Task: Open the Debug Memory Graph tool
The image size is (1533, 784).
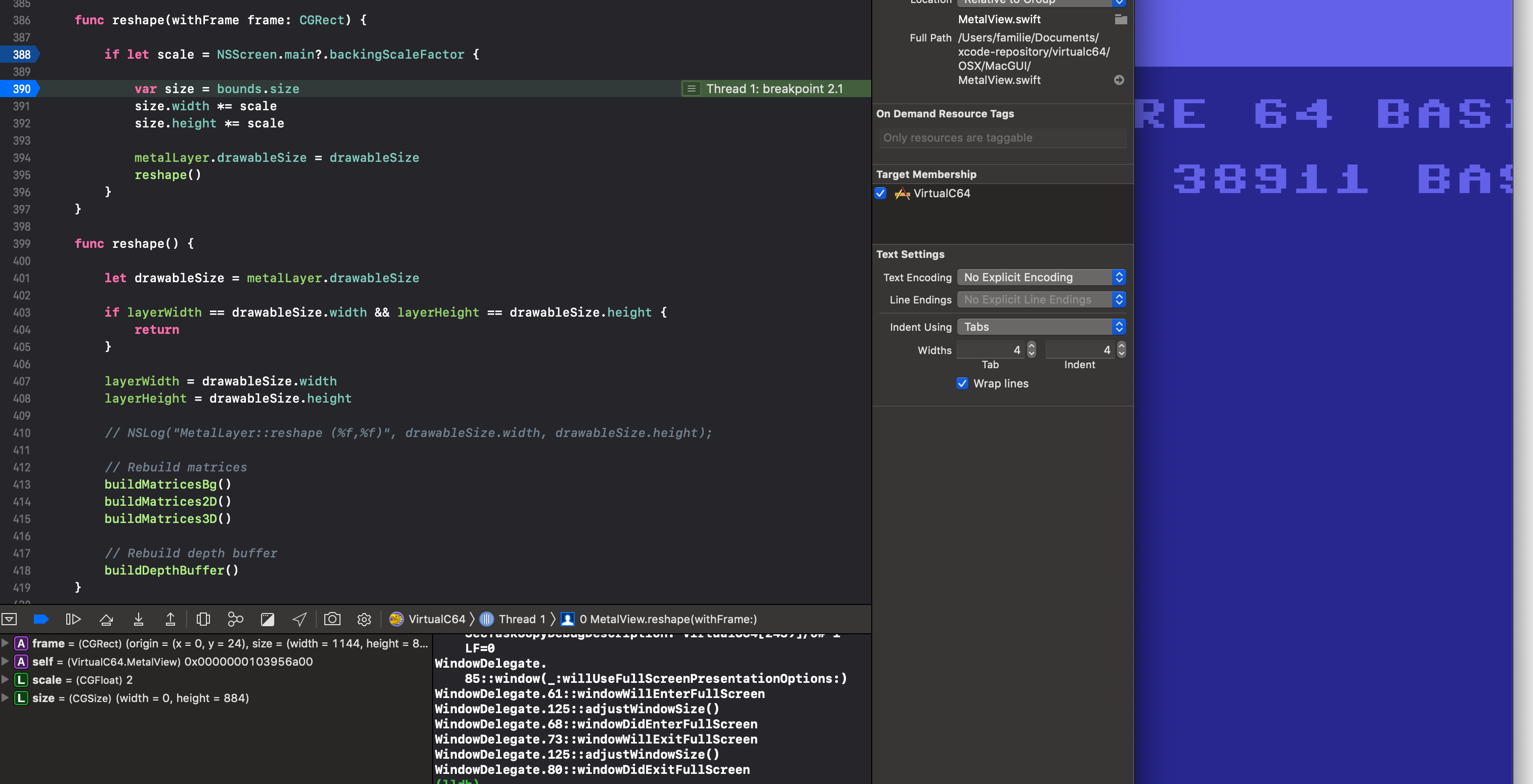Action: [x=236, y=619]
